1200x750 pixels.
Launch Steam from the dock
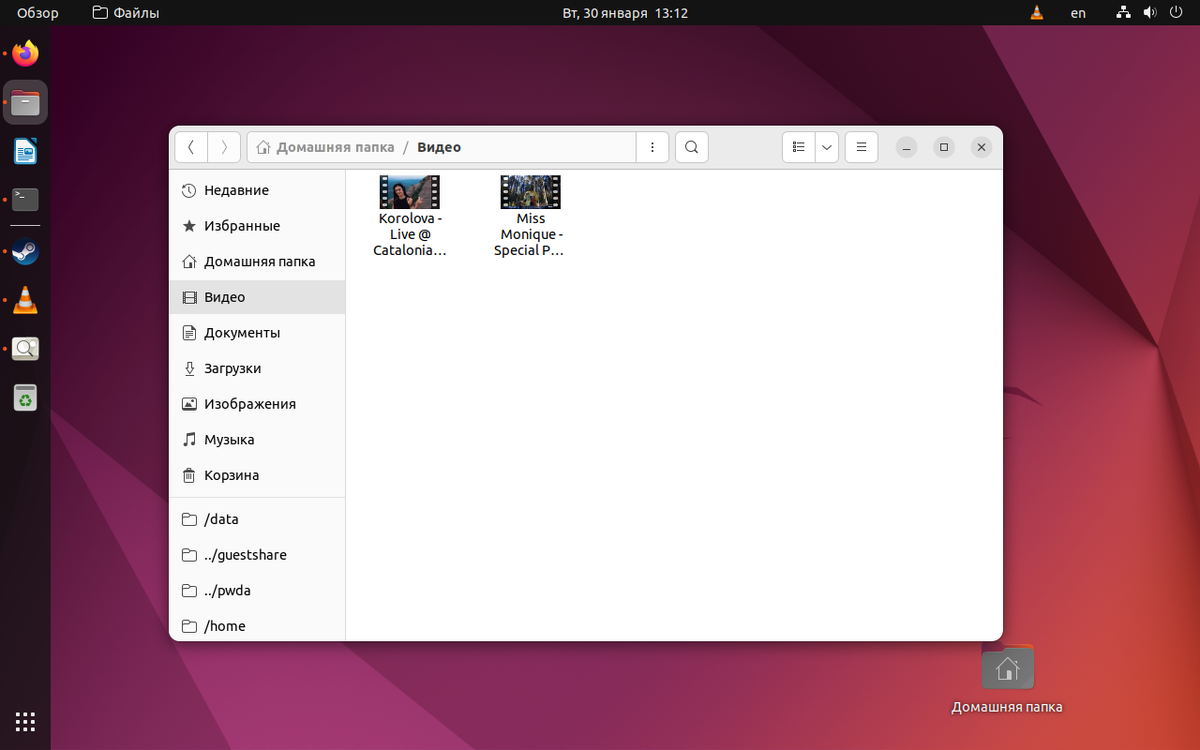(26, 252)
